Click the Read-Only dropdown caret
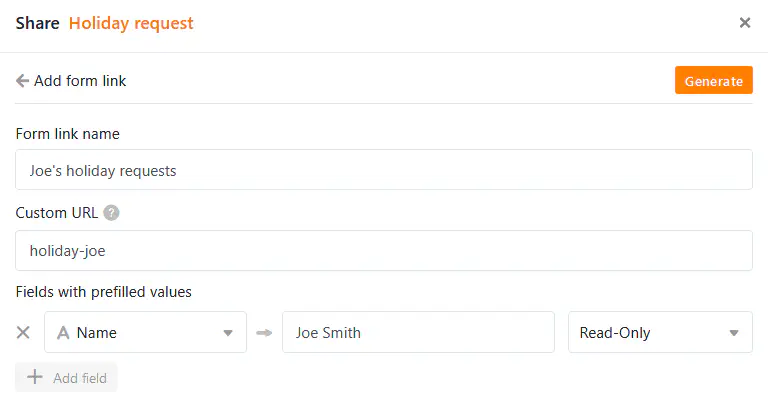The height and width of the screenshot is (402, 768). 734,333
